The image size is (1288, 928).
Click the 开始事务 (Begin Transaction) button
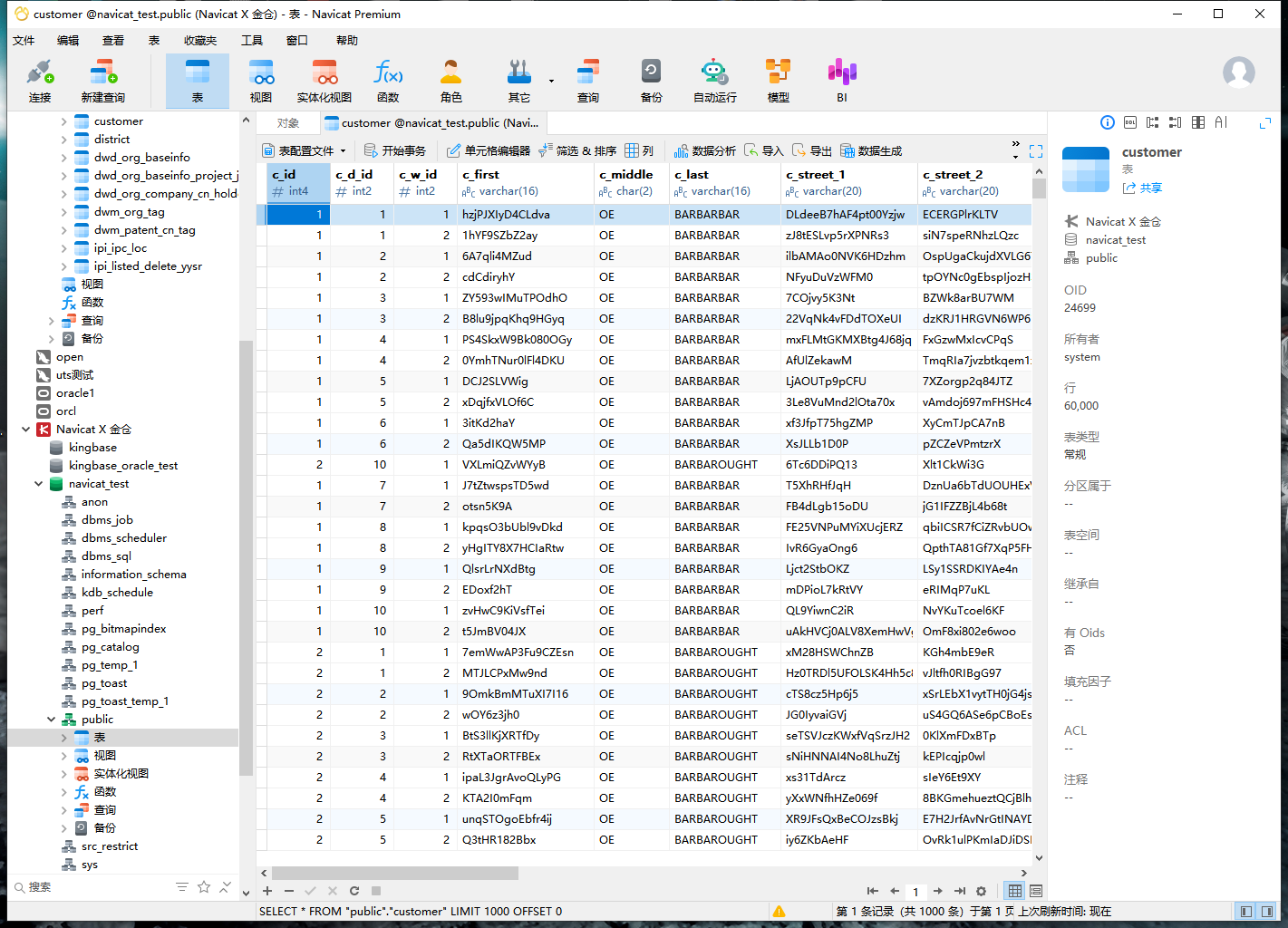(x=395, y=150)
